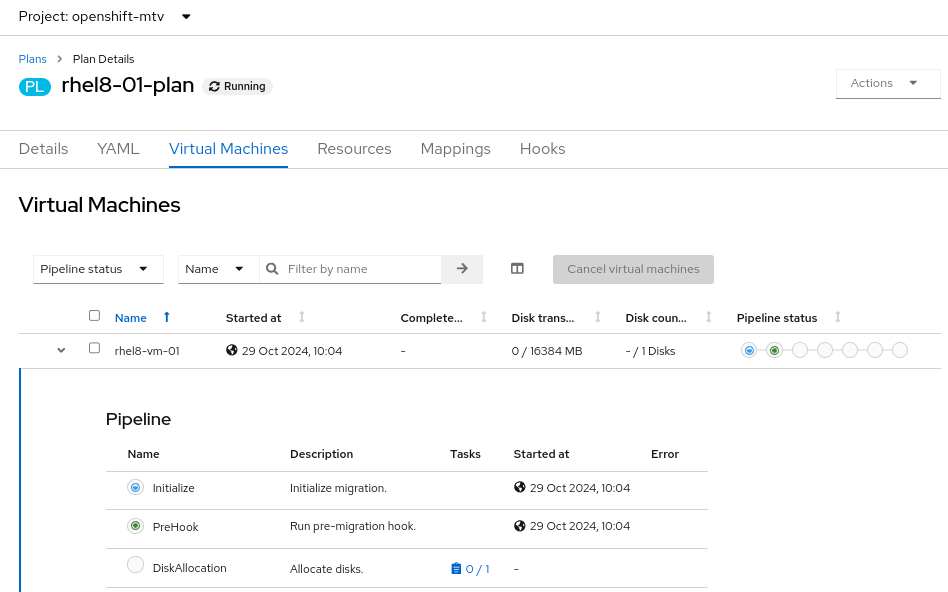Click the Allocate disks description
Viewport: 948px width, 592px height.
point(326,569)
